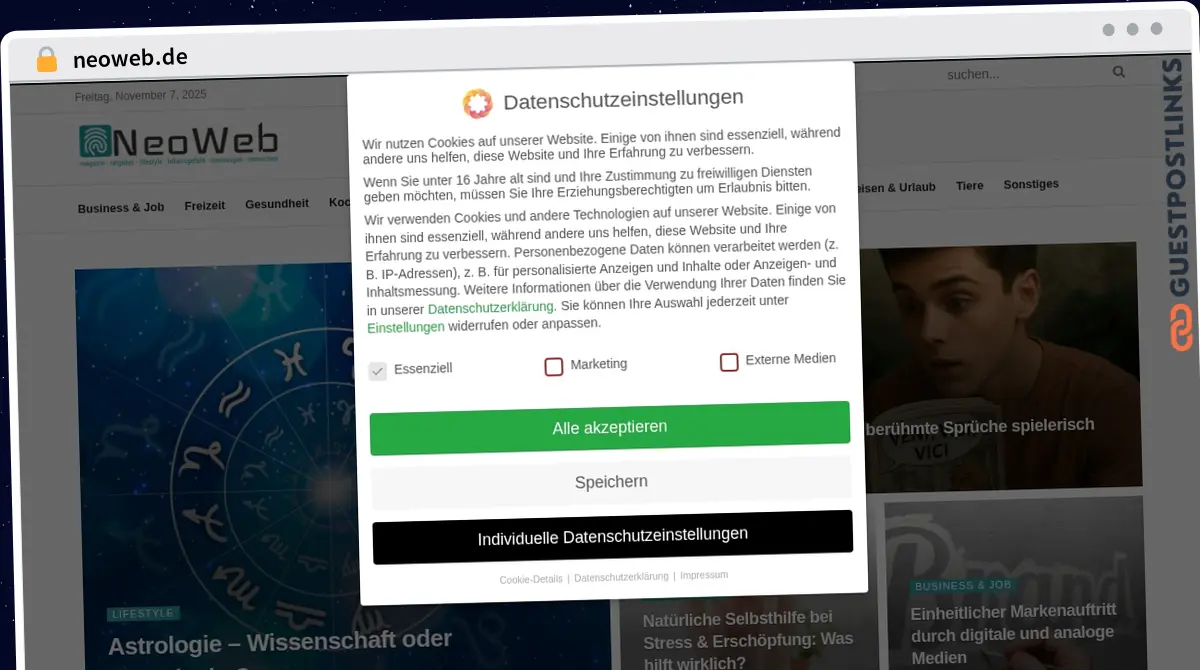Open Individuelle Datenschutzeinstellungen

(612, 537)
